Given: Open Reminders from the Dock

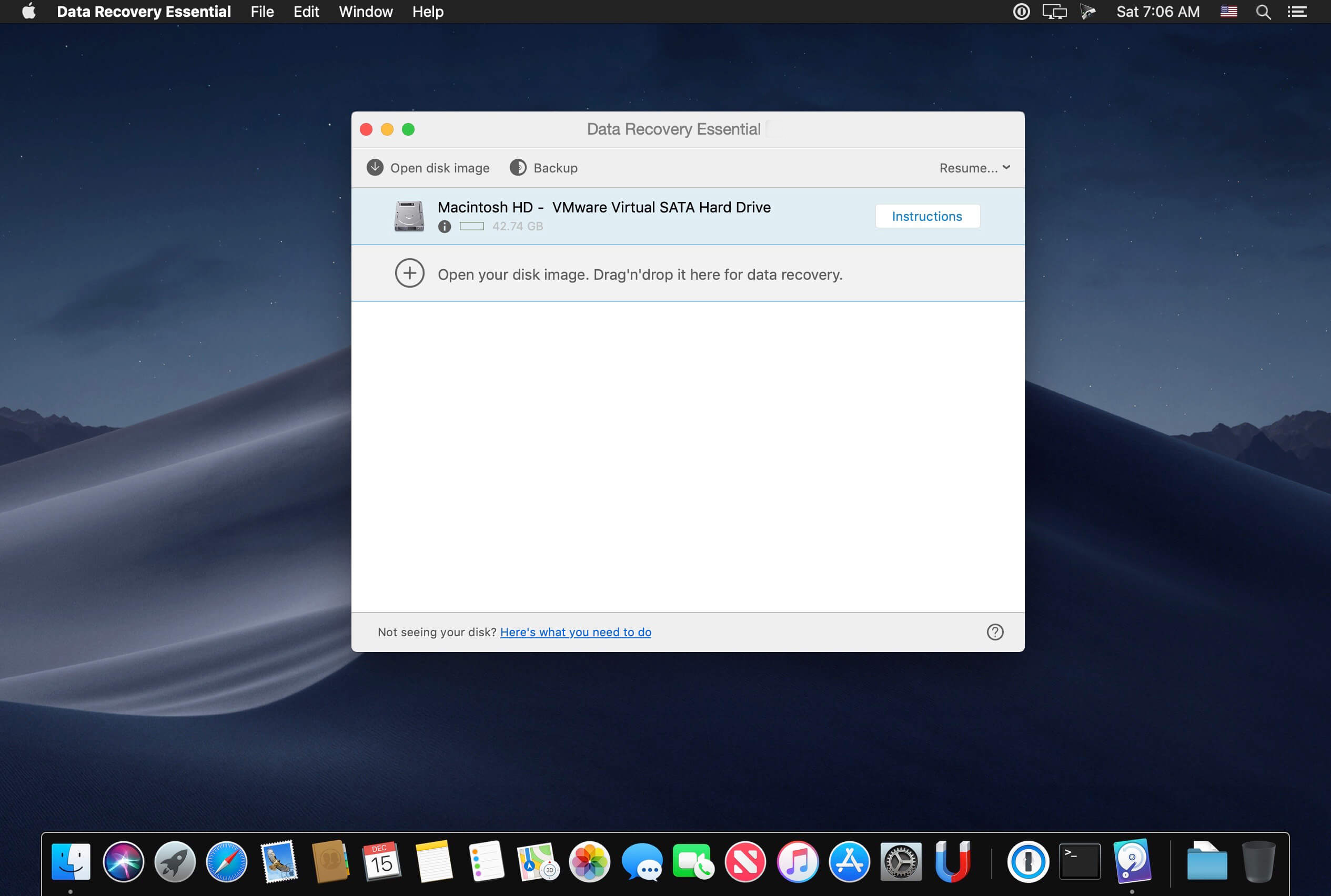Looking at the screenshot, I should click(486, 861).
